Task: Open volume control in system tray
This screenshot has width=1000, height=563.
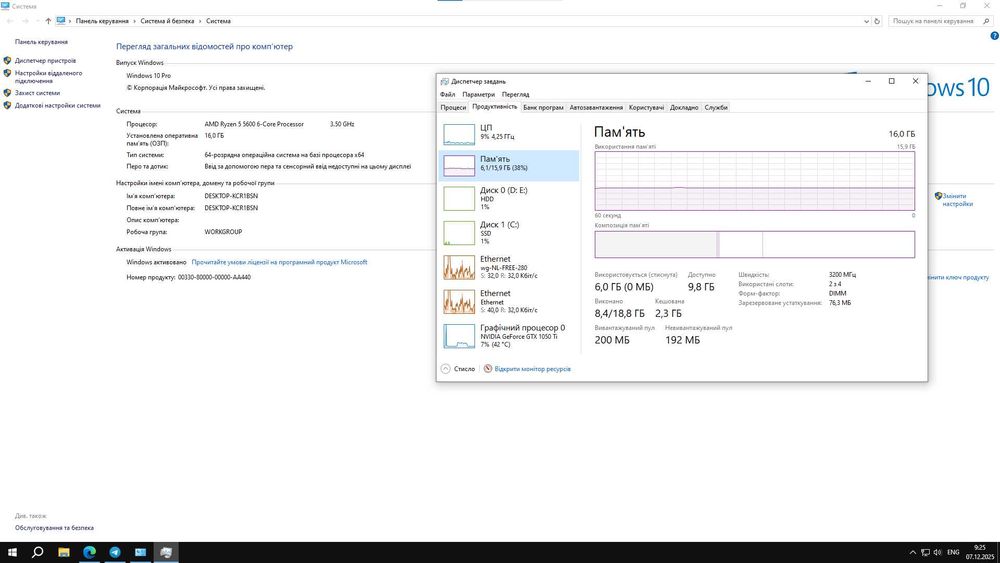Action: point(938,552)
